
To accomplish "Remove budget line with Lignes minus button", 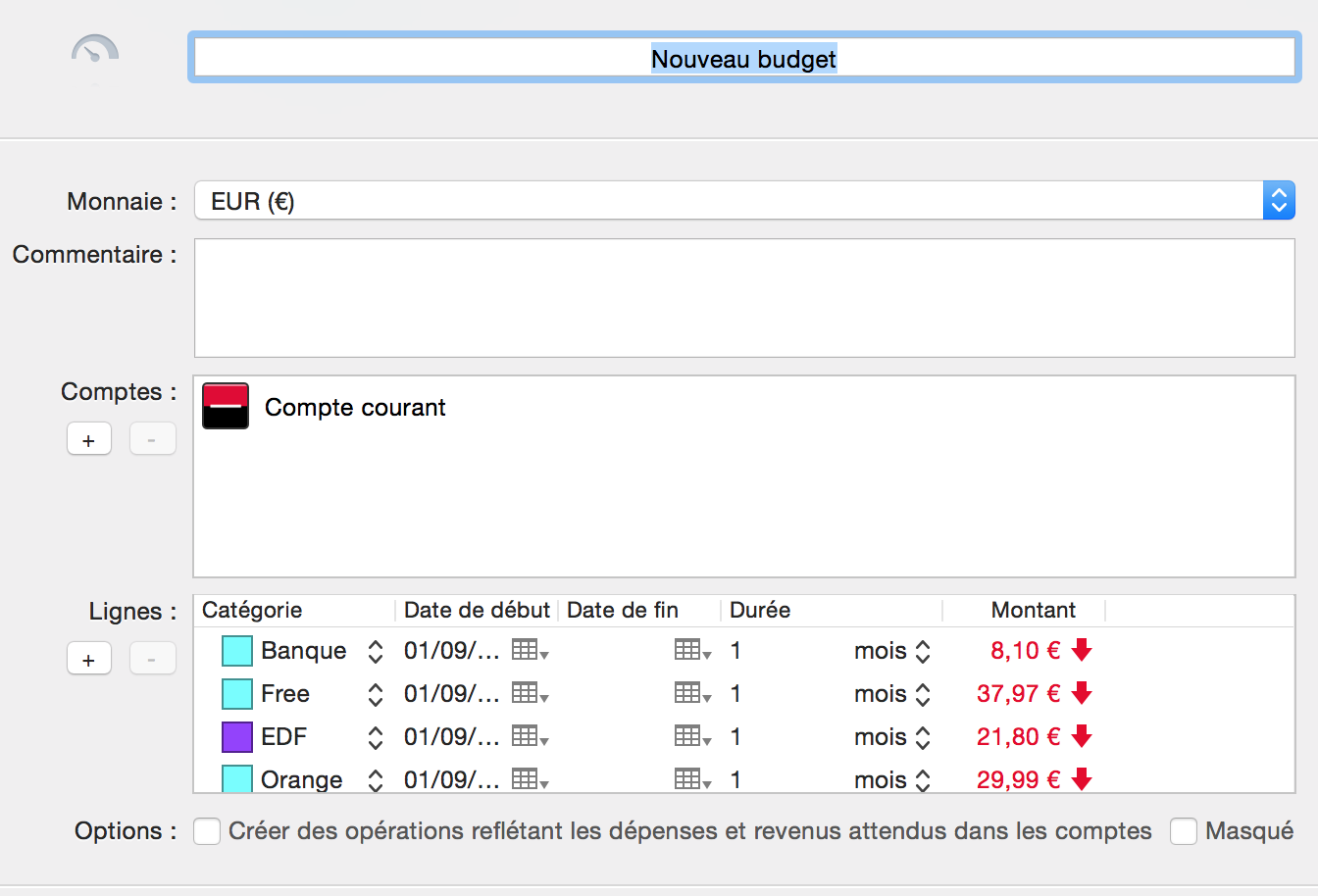I will pos(152,659).
